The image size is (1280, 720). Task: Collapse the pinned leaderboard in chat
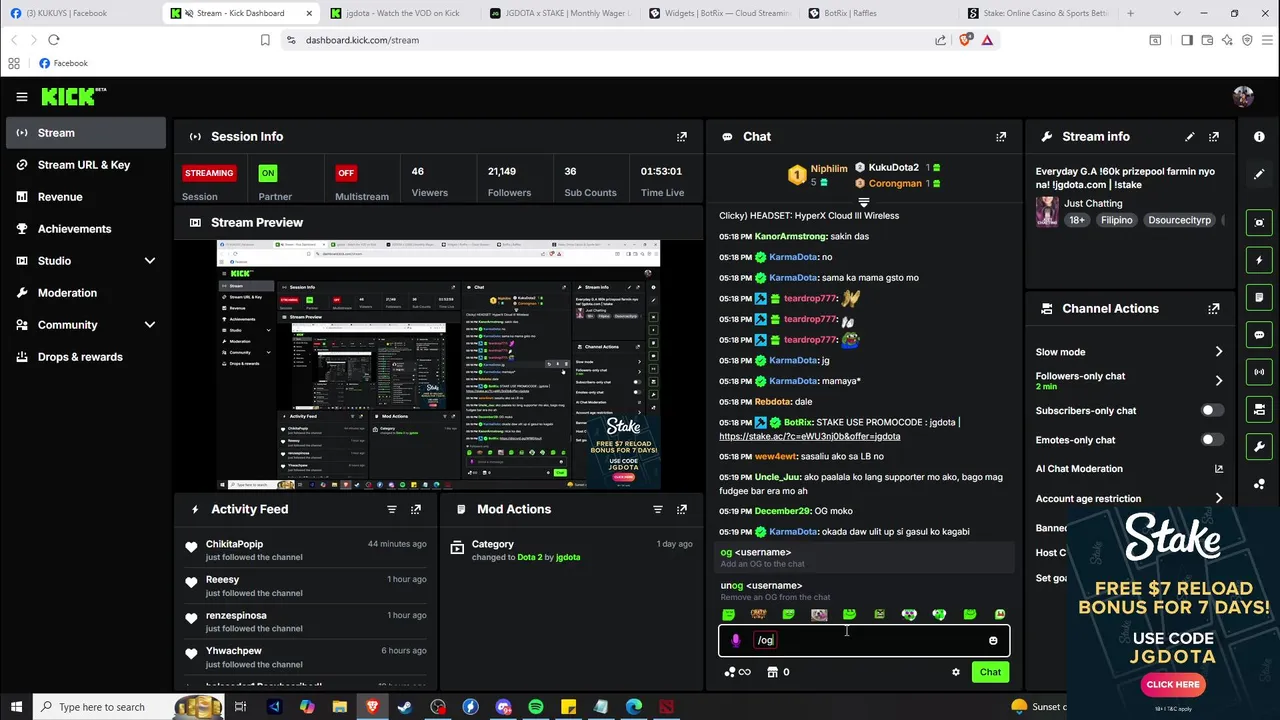pos(864,203)
